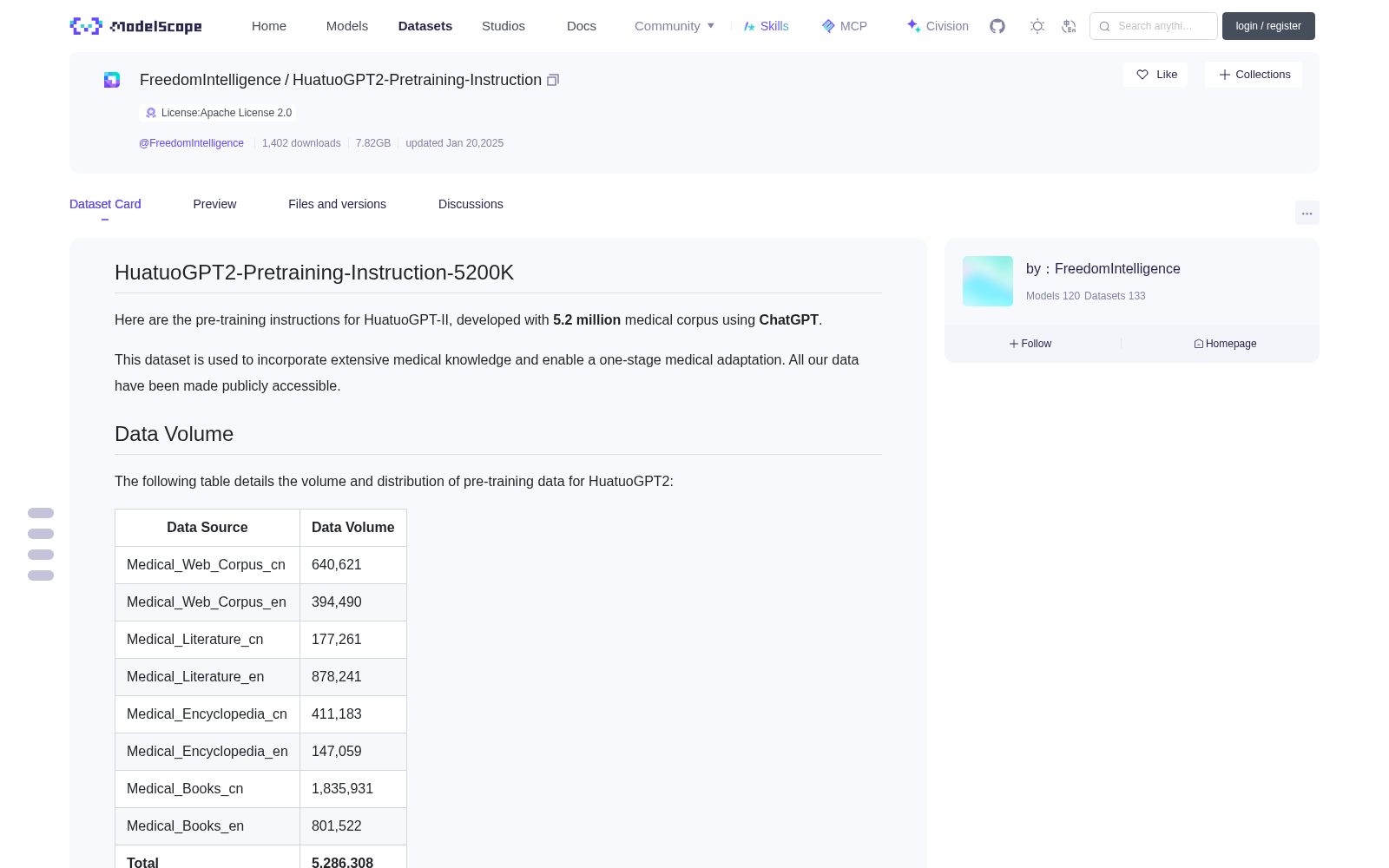Viewport: 1389px width, 868px height.
Task: Click the Models 120 count text
Action: coord(1053,296)
